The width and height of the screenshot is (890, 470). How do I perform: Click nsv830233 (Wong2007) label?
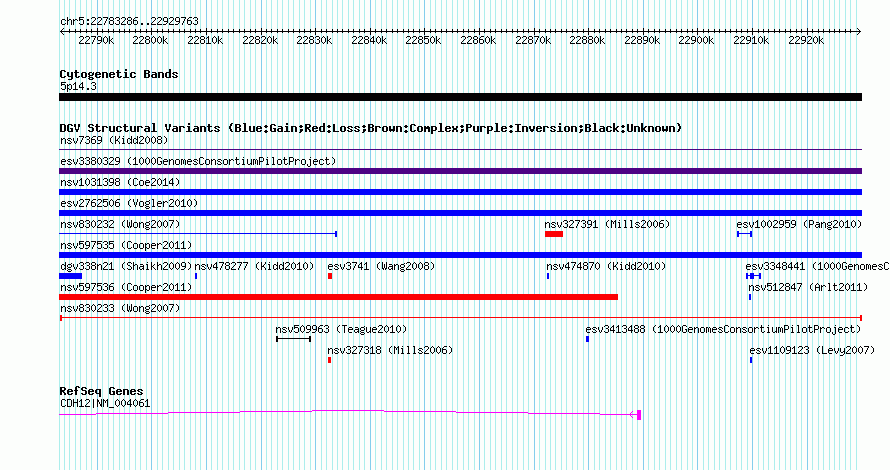coord(120,308)
